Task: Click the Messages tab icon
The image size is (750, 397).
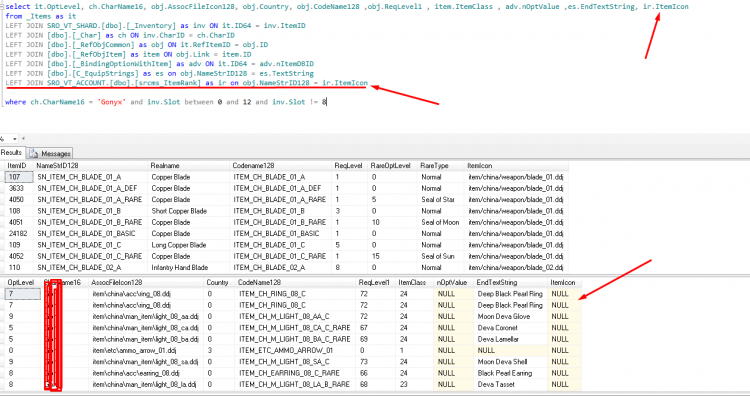Action: tap(33, 153)
